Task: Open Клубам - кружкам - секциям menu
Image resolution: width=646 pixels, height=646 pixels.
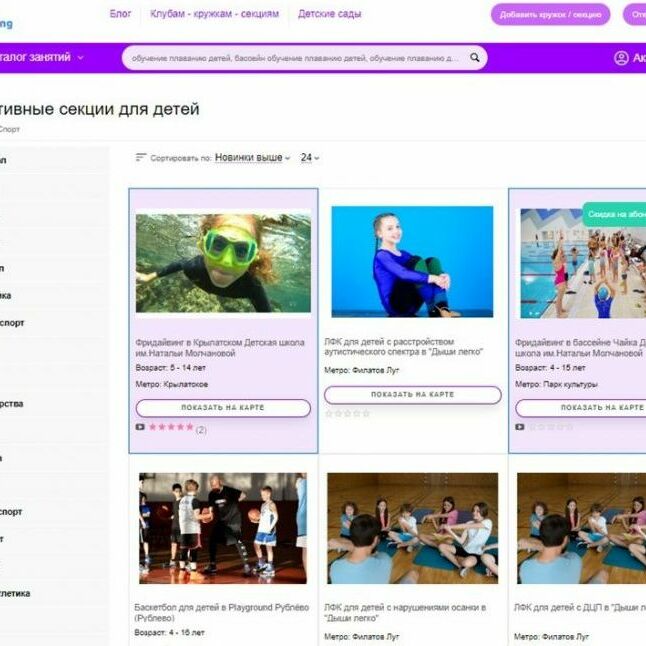Action: click(214, 14)
